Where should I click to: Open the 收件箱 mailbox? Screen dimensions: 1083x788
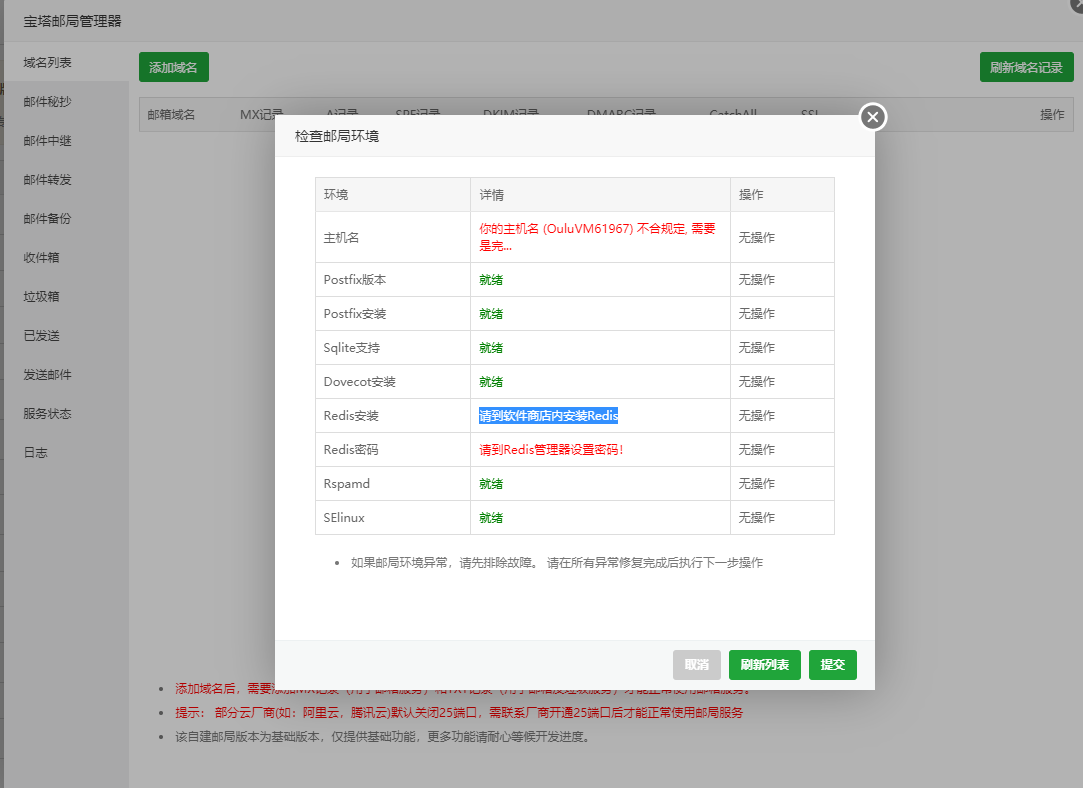pos(42,258)
